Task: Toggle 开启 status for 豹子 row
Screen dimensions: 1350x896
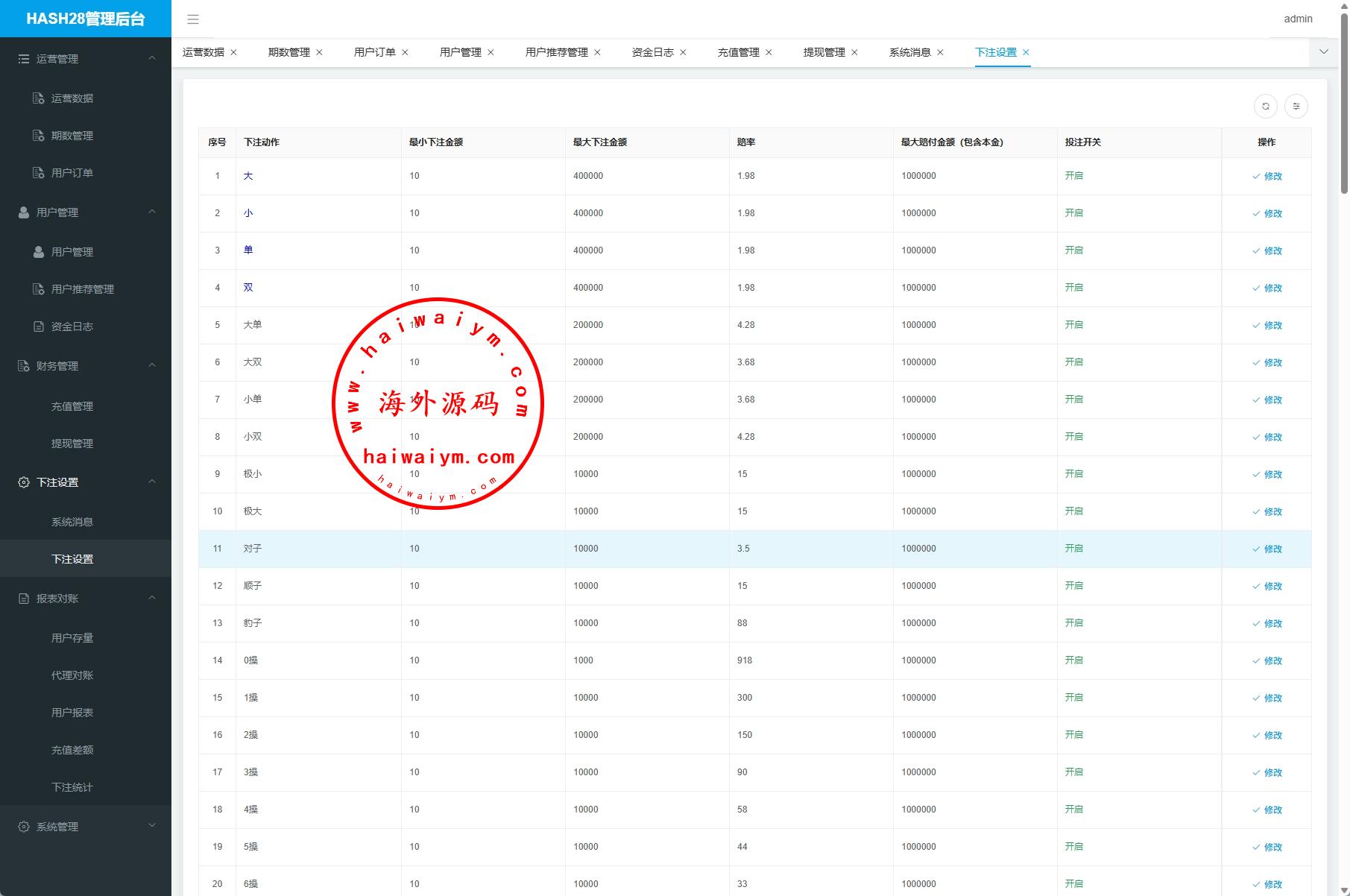Action: tap(1073, 623)
